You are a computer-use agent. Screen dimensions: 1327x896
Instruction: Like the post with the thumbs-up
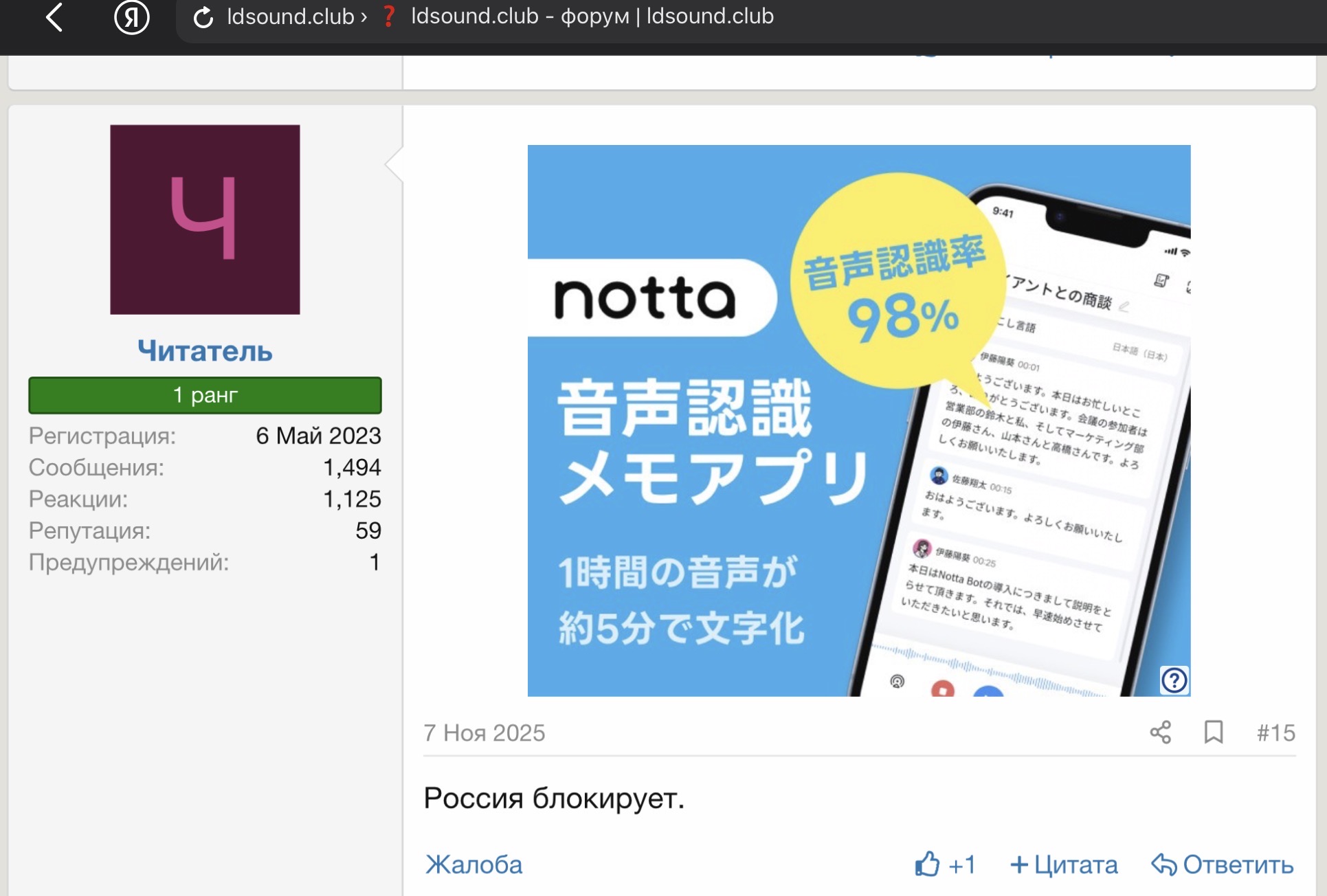[x=927, y=864]
